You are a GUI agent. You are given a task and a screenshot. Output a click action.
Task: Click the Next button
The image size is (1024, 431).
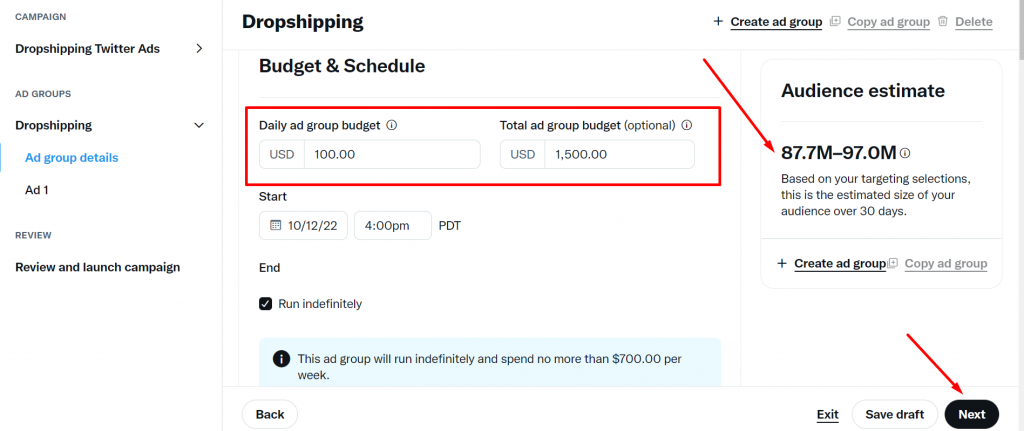coord(972,414)
